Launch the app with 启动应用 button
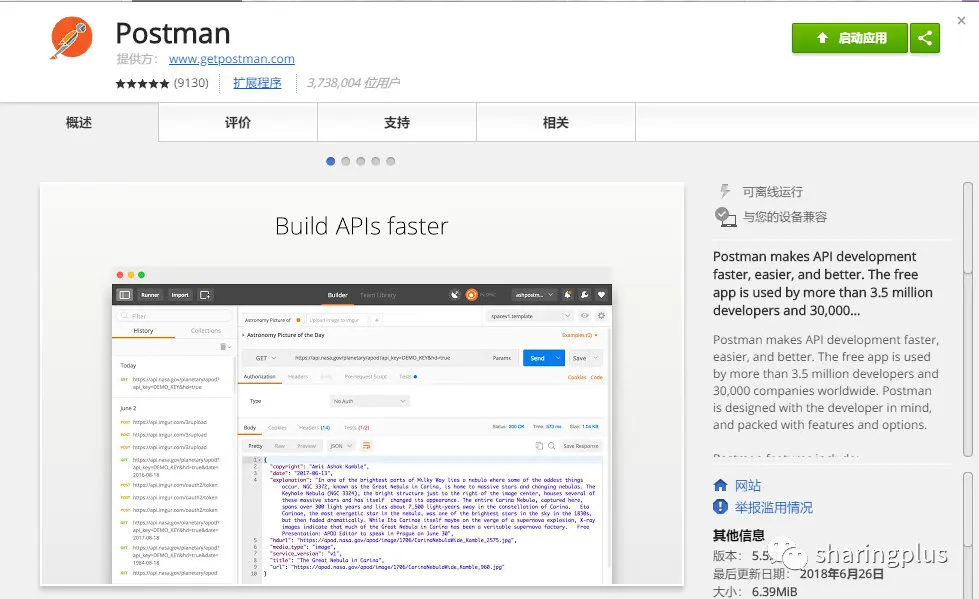This screenshot has height=599, width=979. (x=850, y=38)
